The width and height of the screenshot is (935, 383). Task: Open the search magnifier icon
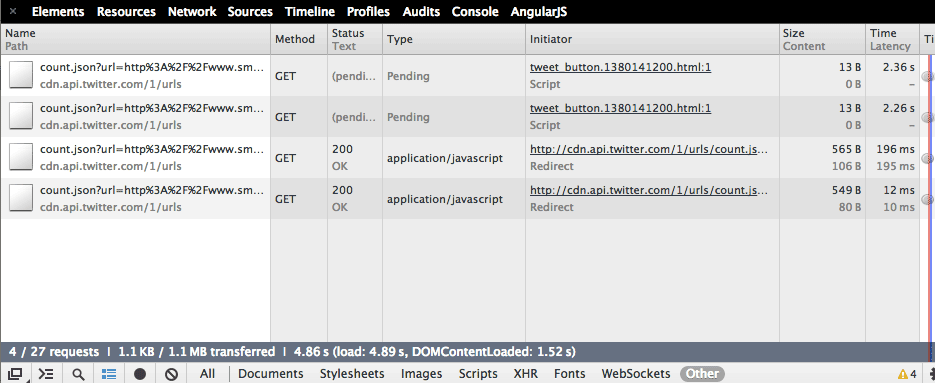[78, 374]
